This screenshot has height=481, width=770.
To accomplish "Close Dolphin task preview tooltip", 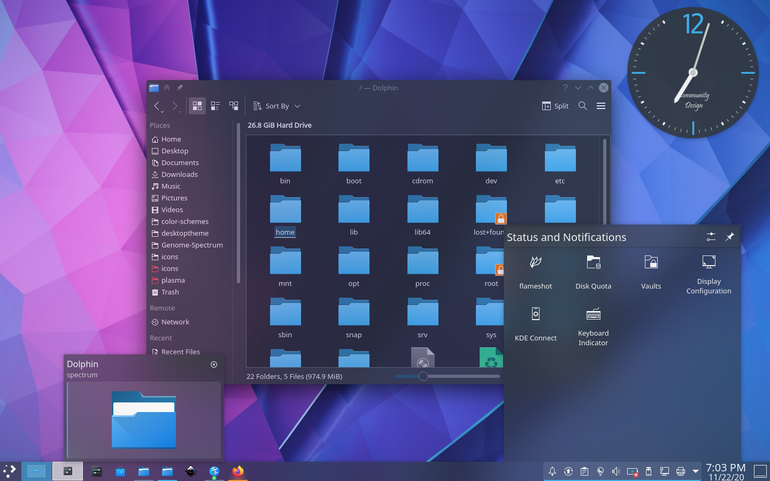I will pos(214,364).
